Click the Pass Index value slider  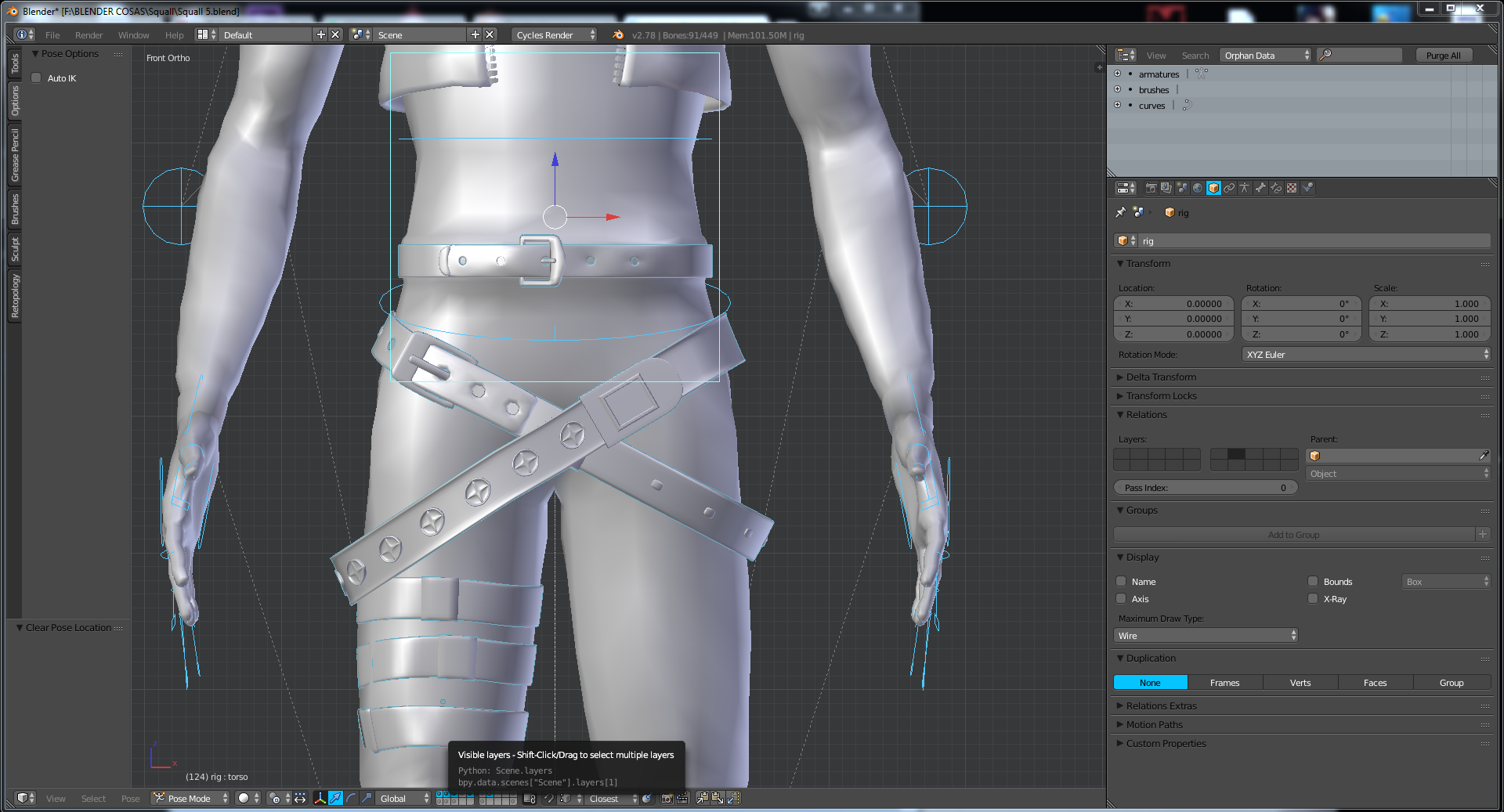[1206, 487]
